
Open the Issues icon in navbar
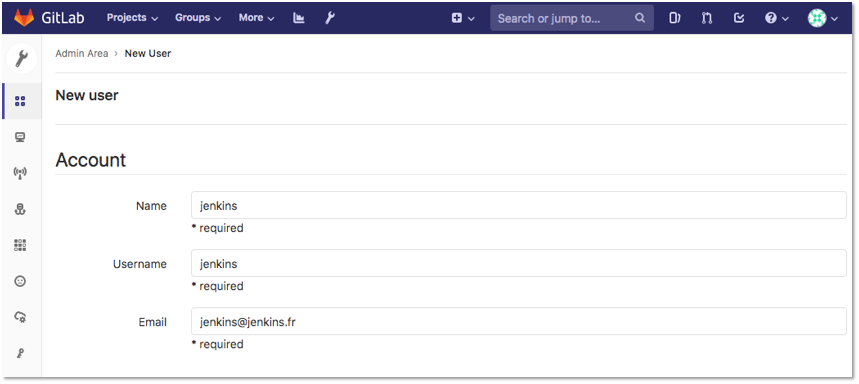[x=674, y=18]
